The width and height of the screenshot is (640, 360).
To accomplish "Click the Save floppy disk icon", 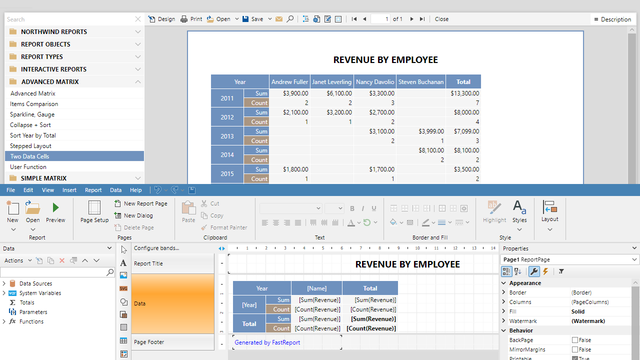I will click(245, 19).
